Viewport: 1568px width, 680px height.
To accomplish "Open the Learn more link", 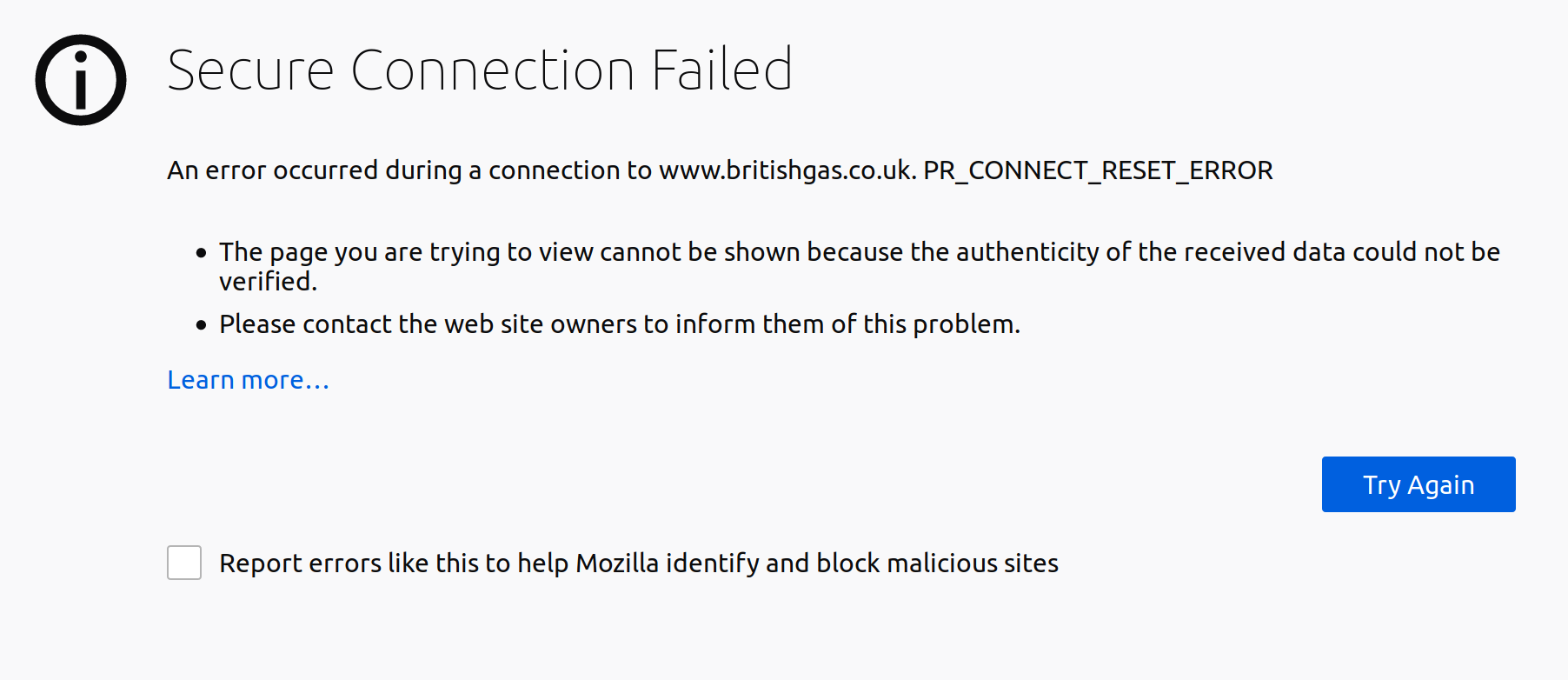I will pos(248,380).
